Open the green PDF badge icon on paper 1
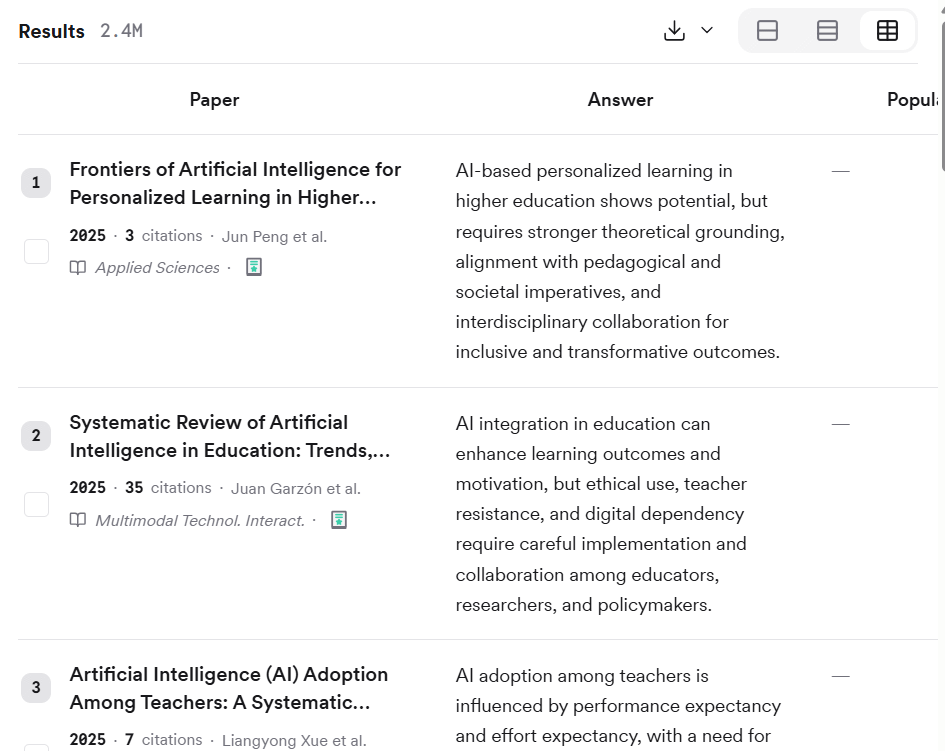Screen dimensions: 945x751 pyautogui.click(x=253, y=267)
